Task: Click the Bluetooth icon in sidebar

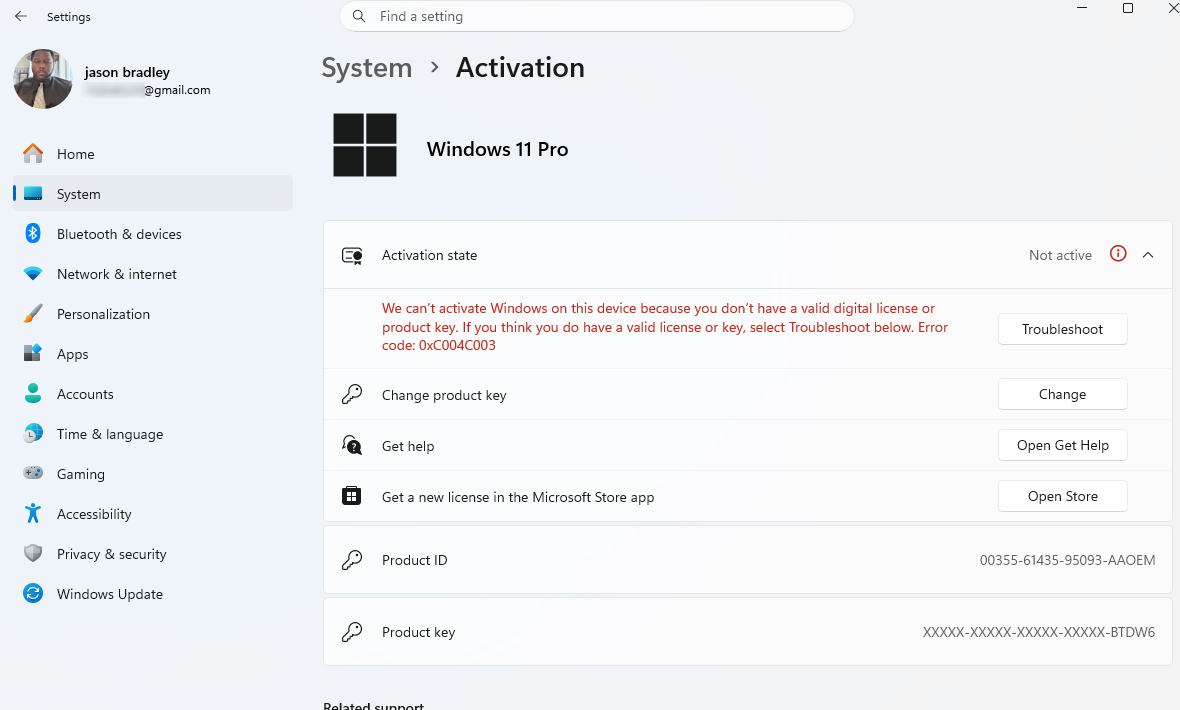Action: 33,233
